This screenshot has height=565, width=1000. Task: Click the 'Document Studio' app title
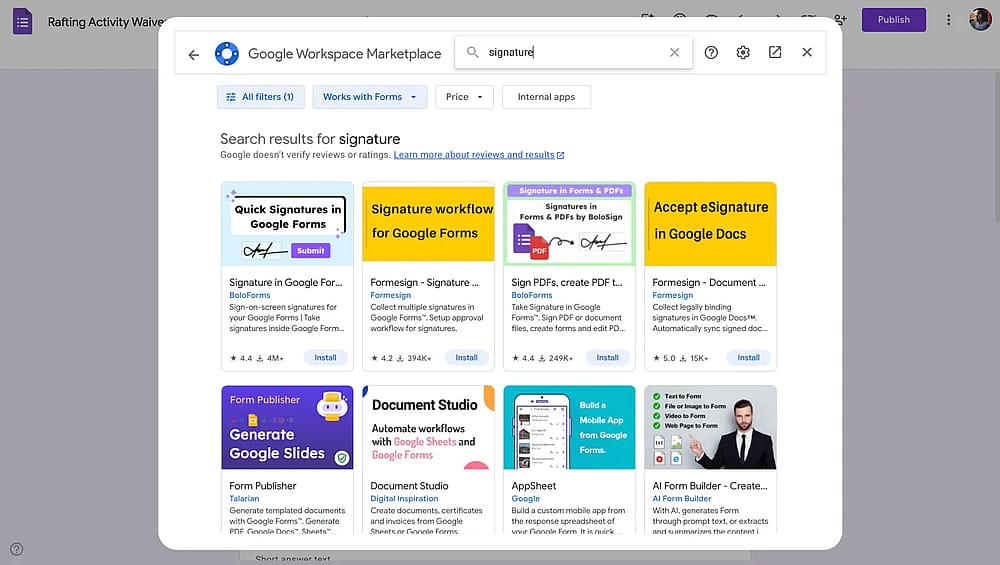pyautogui.click(x=409, y=486)
